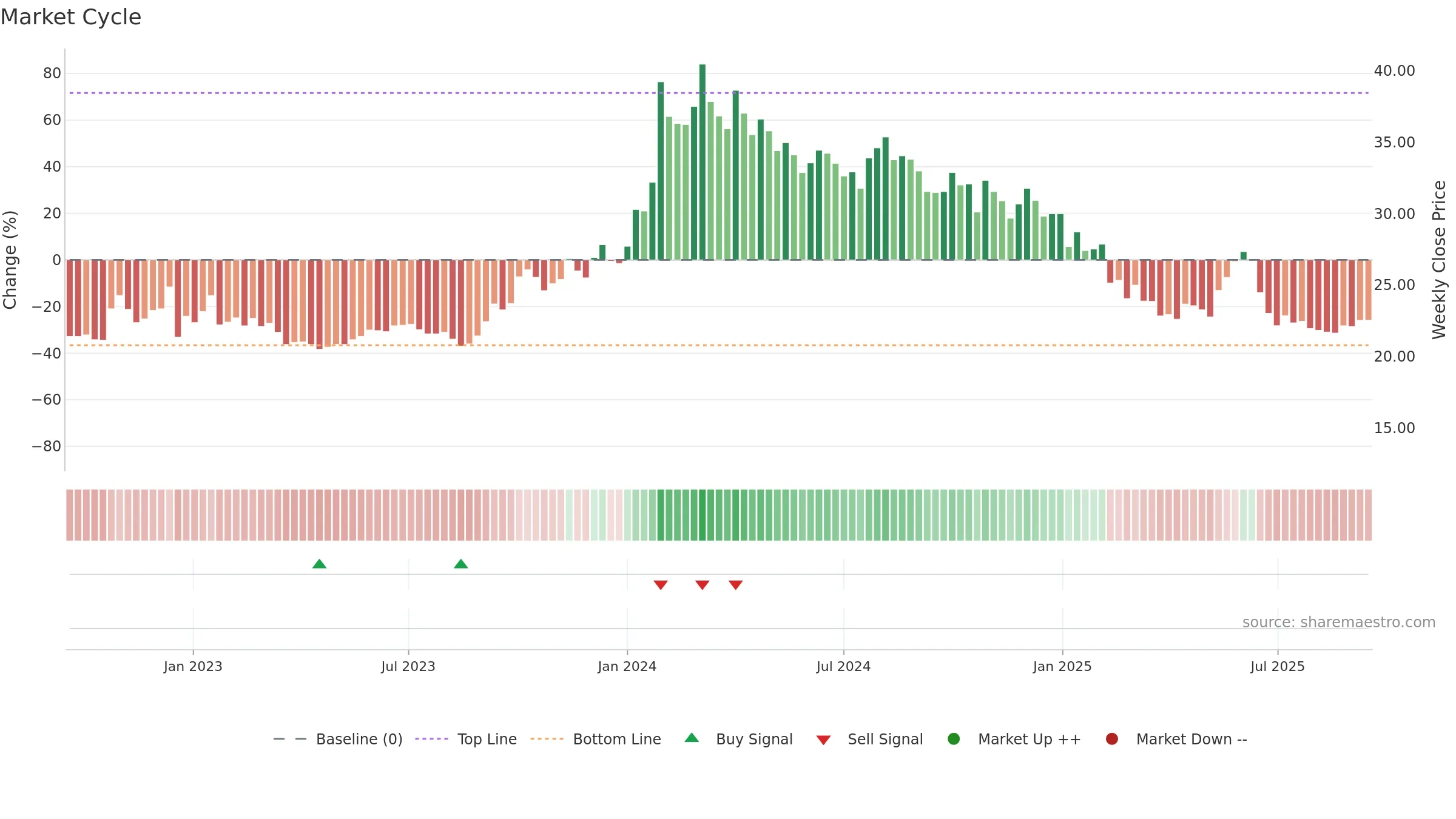Screen dimensions: 1456x819
Task: Click the Jan 2025 x-axis label
Action: [x=1062, y=667]
